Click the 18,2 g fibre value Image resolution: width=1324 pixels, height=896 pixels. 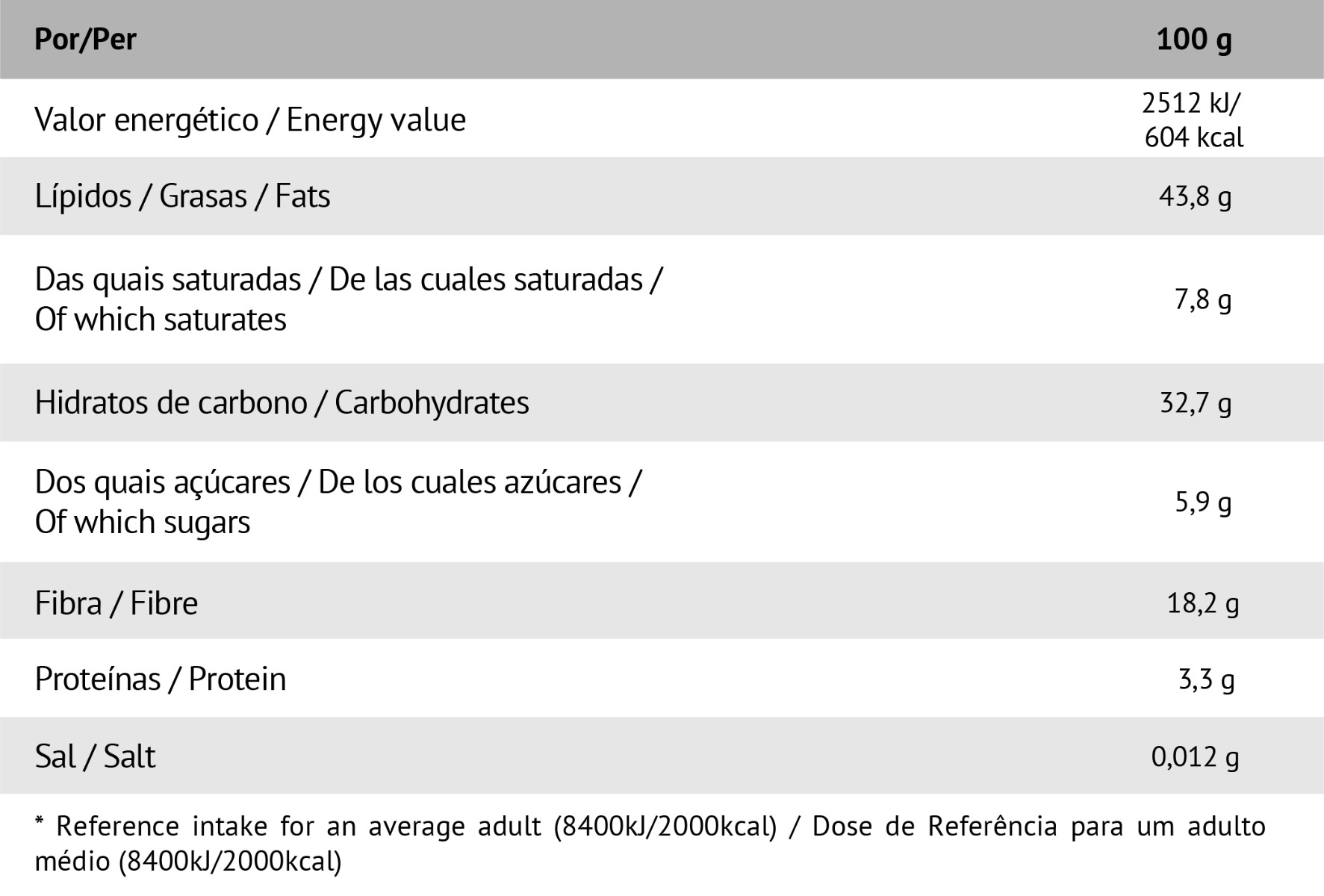pyautogui.click(x=1202, y=603)
